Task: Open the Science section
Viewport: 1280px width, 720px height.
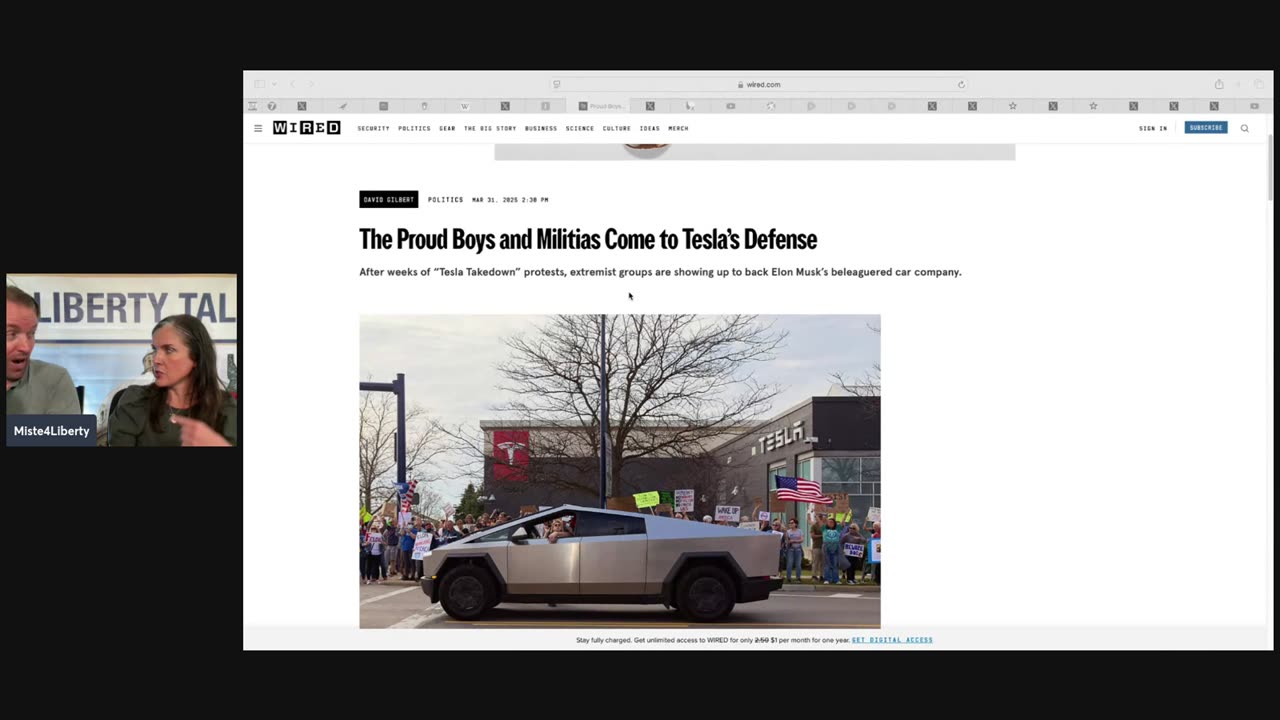Action: [x=580, y=128]
